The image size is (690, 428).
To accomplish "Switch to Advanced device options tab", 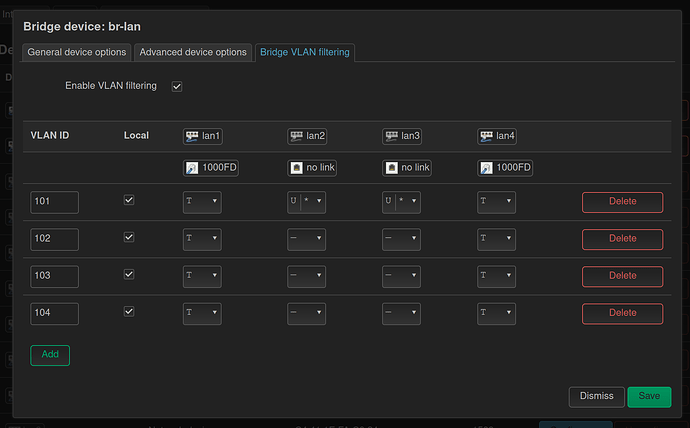I will click(193, 52).
